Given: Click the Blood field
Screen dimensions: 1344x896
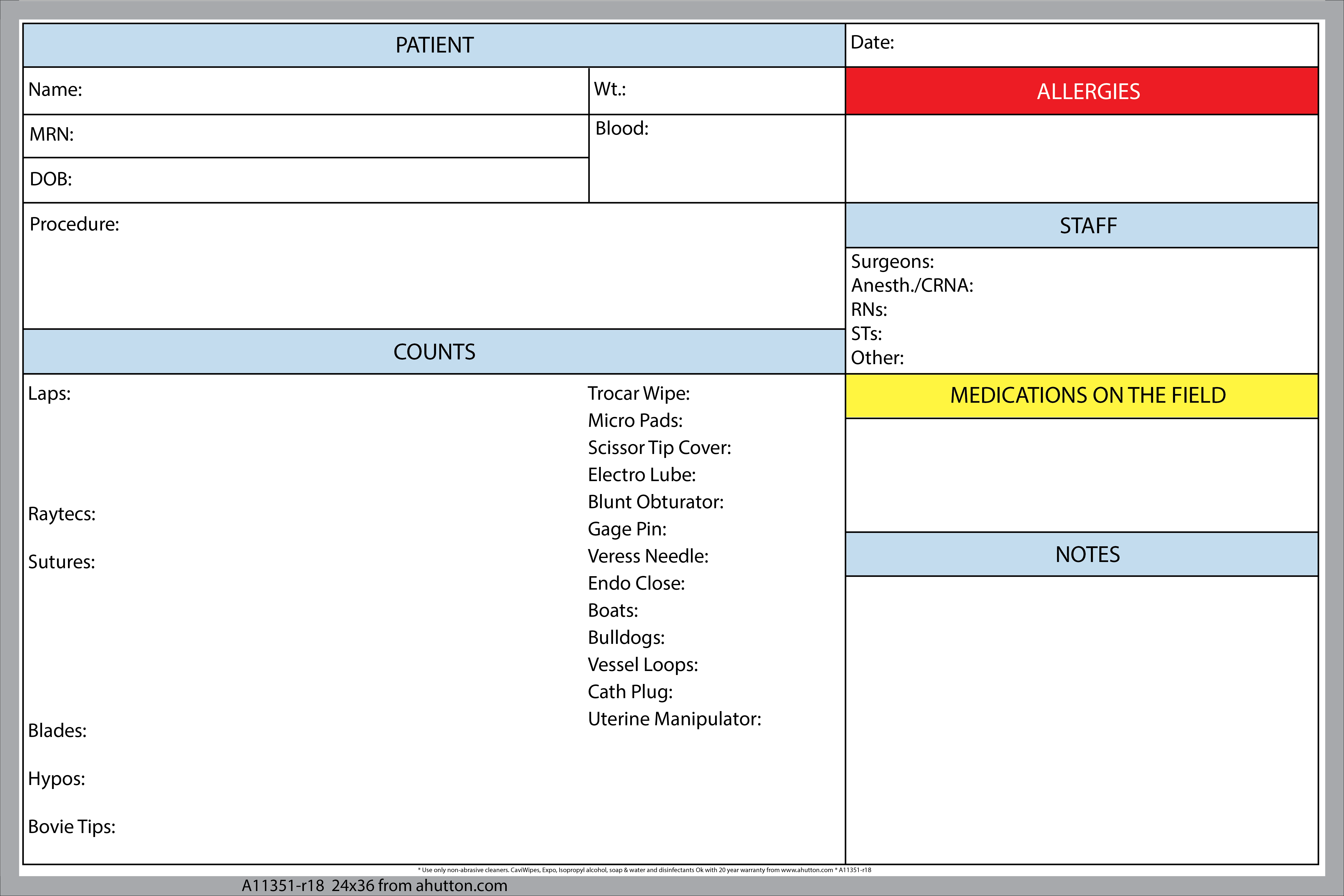Looking at the screenshot, I should [x=717, y=158].
